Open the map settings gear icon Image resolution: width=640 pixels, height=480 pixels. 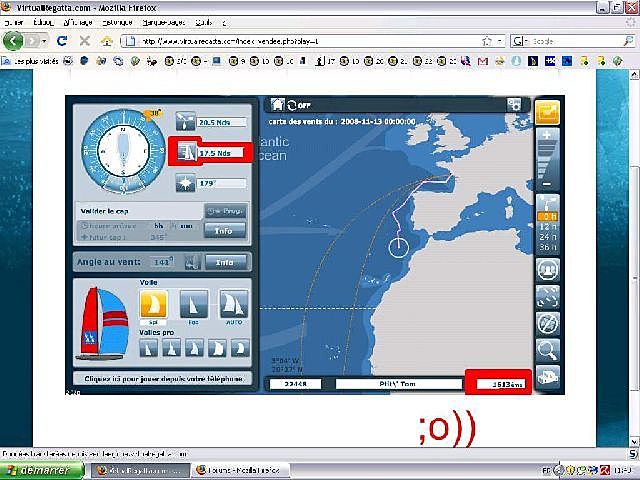514,104
